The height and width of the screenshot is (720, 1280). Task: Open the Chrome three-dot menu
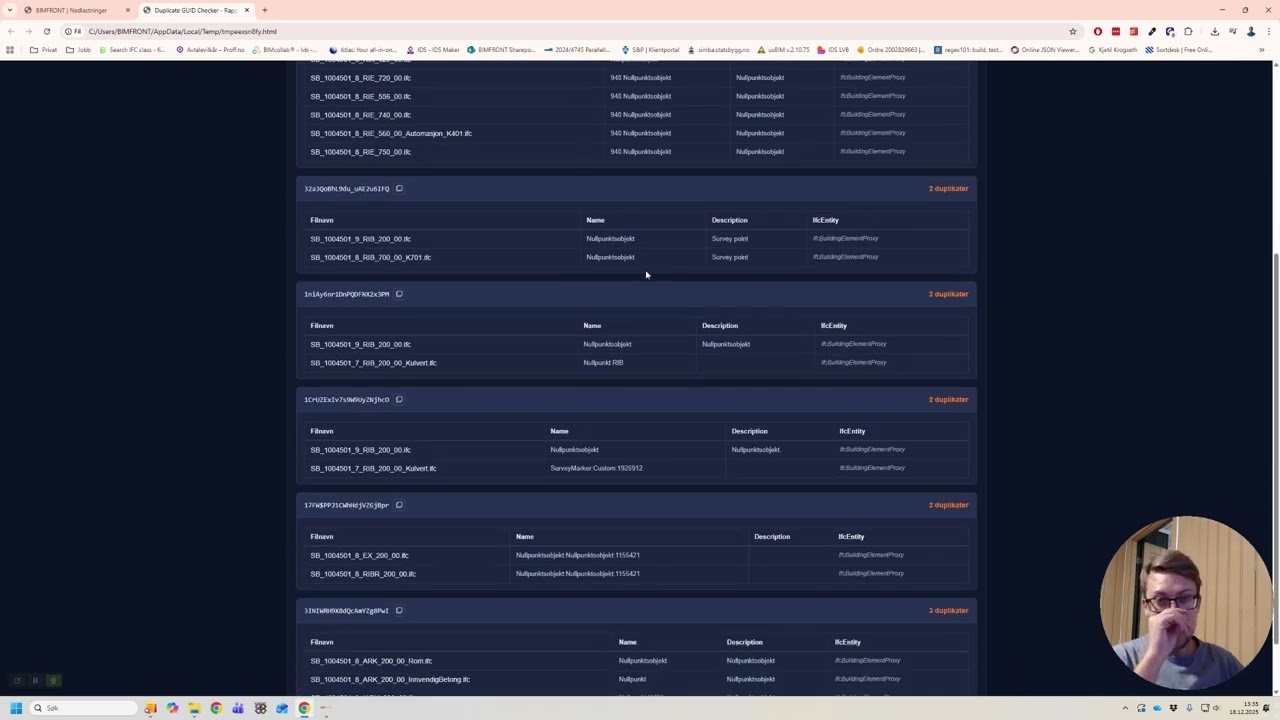pos(1268,31)
